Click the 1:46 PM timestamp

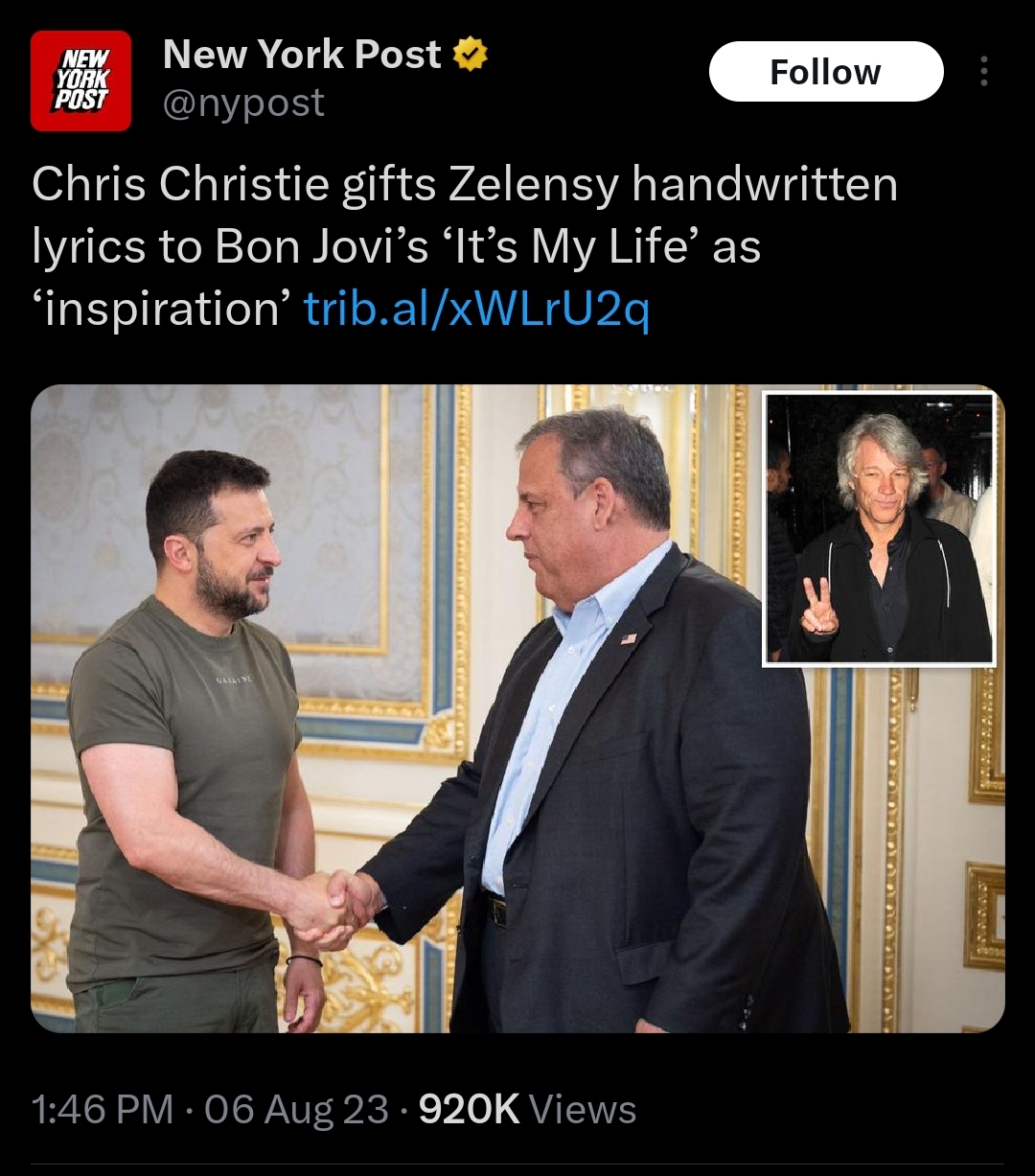pyautogui.click(x=103, y=1110)
